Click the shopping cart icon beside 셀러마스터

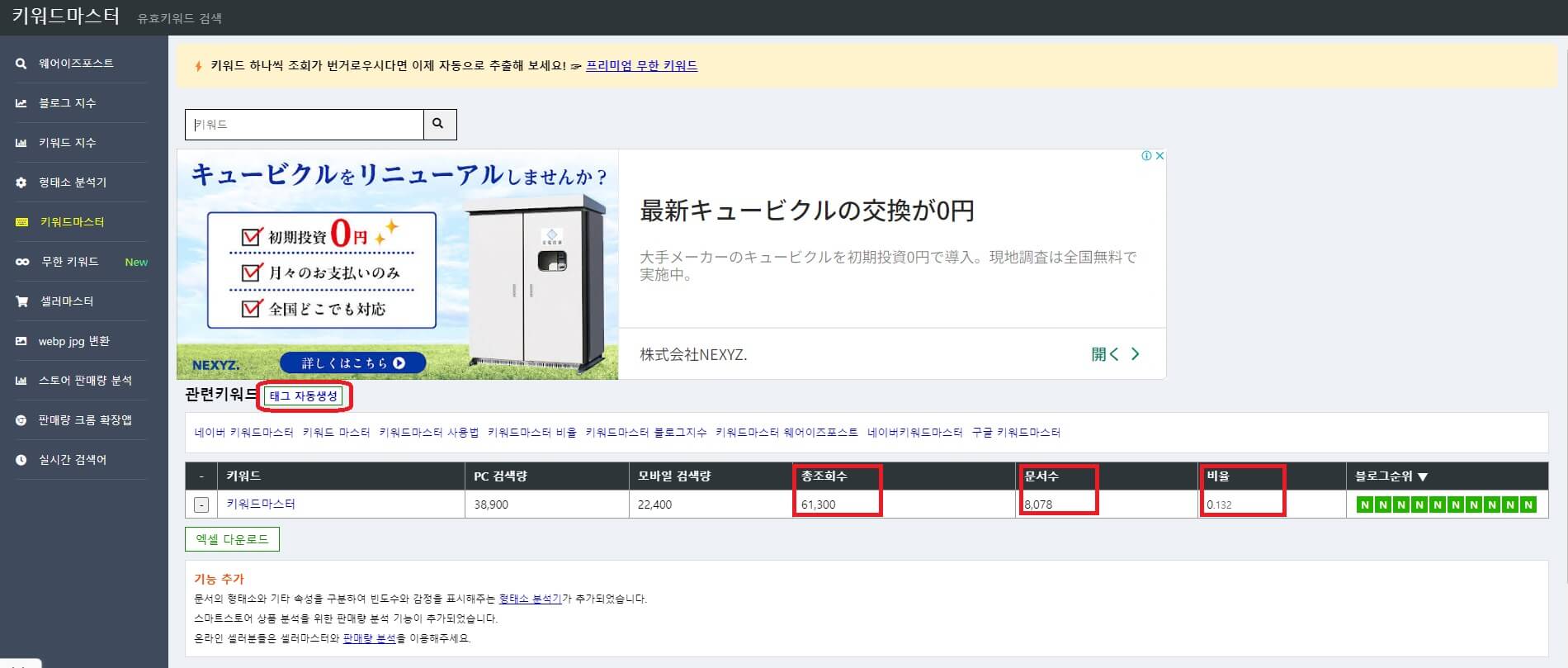coord(22,301)
